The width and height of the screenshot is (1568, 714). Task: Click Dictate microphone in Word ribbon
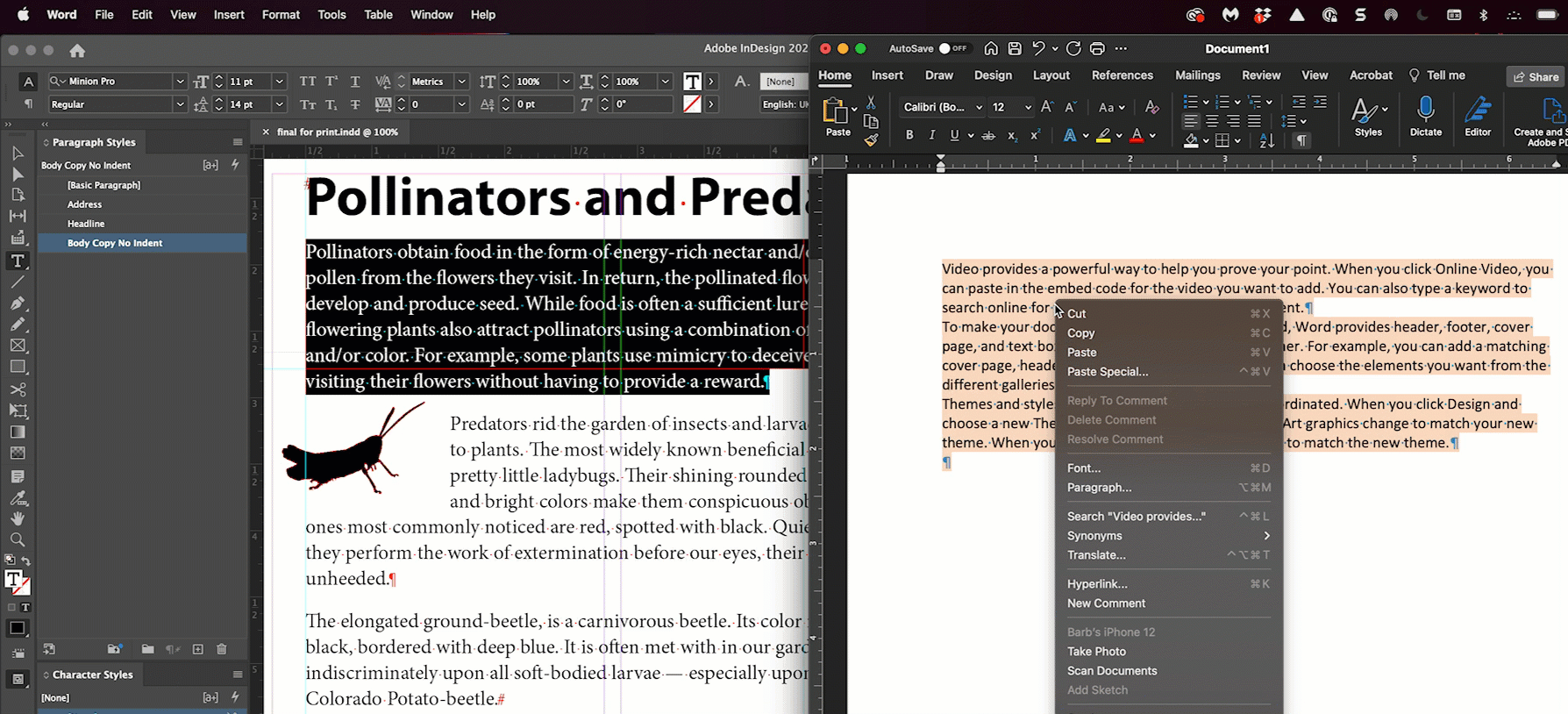tap(1426, 117)
